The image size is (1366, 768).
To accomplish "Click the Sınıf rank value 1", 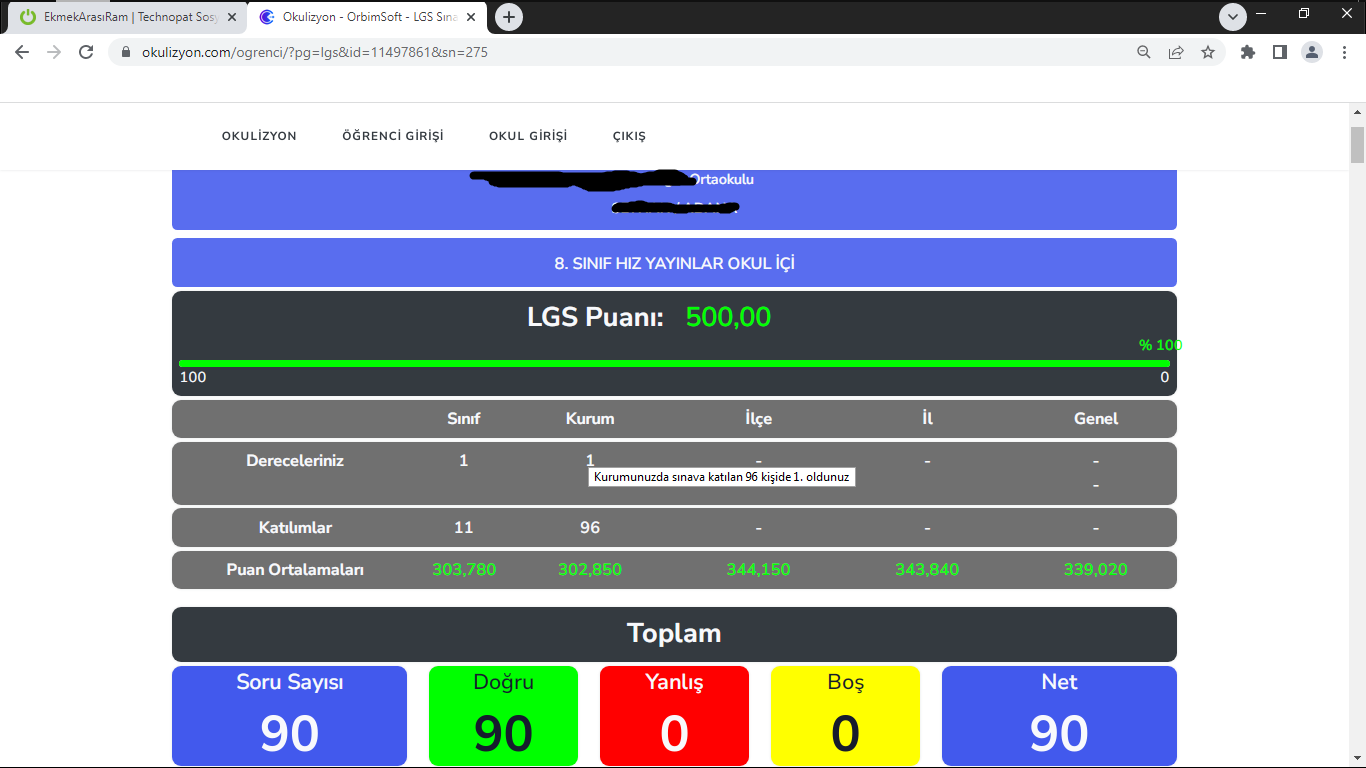I will point(464,461).
